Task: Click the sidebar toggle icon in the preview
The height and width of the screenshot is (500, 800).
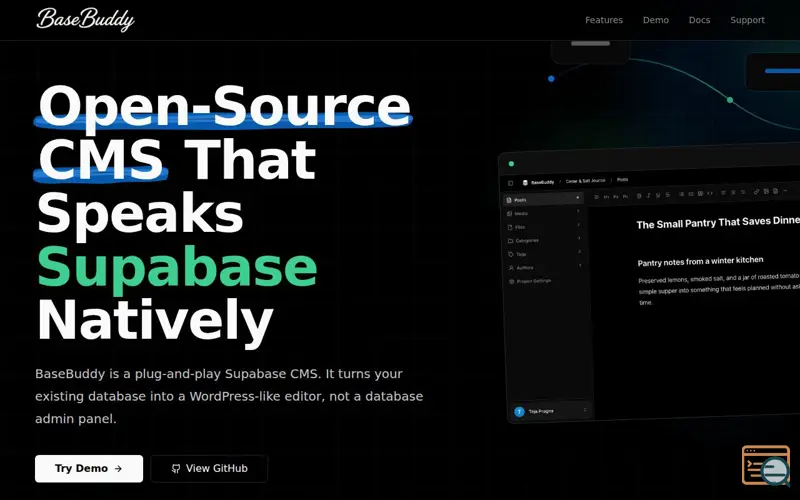Action: click(x=511, y=183)
